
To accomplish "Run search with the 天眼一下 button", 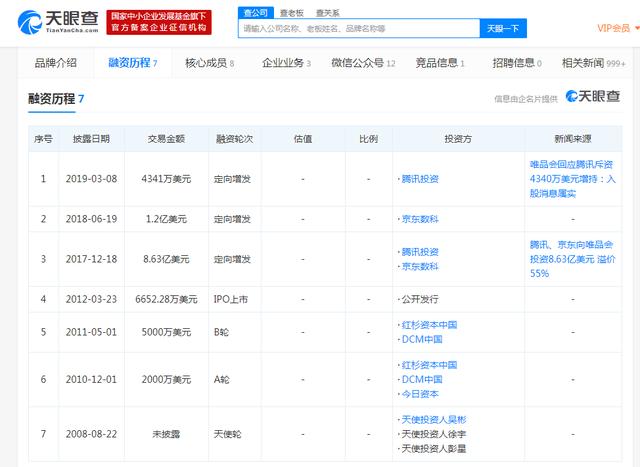I will pos(503,28).
